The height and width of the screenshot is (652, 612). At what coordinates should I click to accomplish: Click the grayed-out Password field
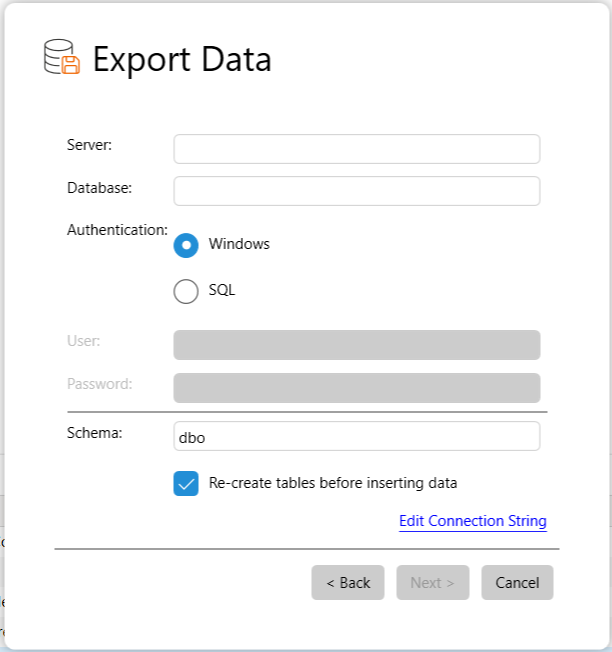(356, 388)
